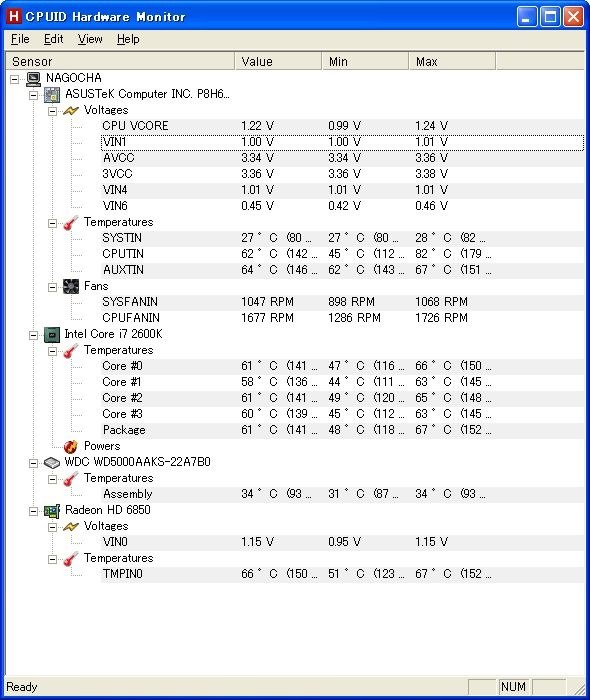The width and height of the screenshot is (590, 700).
Task: Click the Radeon Voltages lightning icon
Action: [71, 527]
